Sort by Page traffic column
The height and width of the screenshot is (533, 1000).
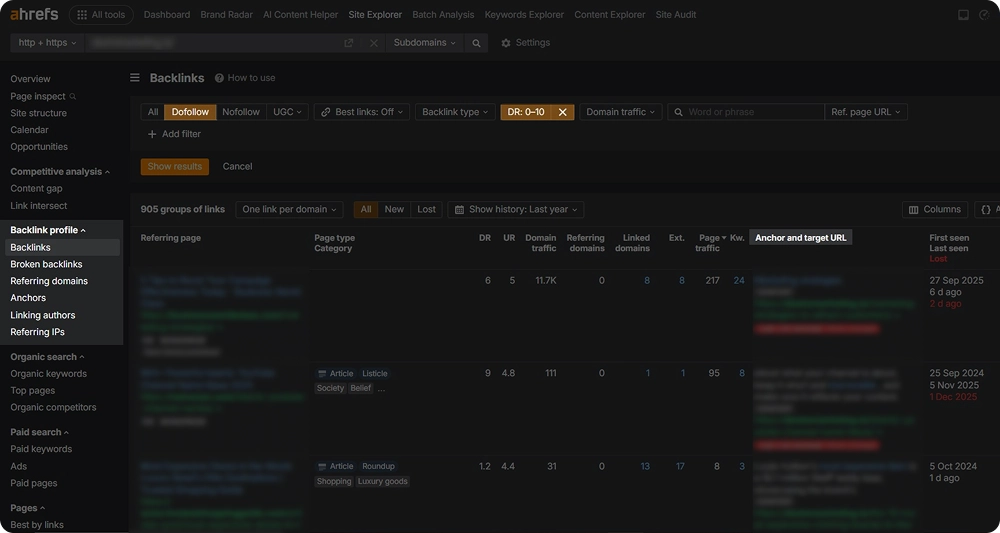point(710,243)
